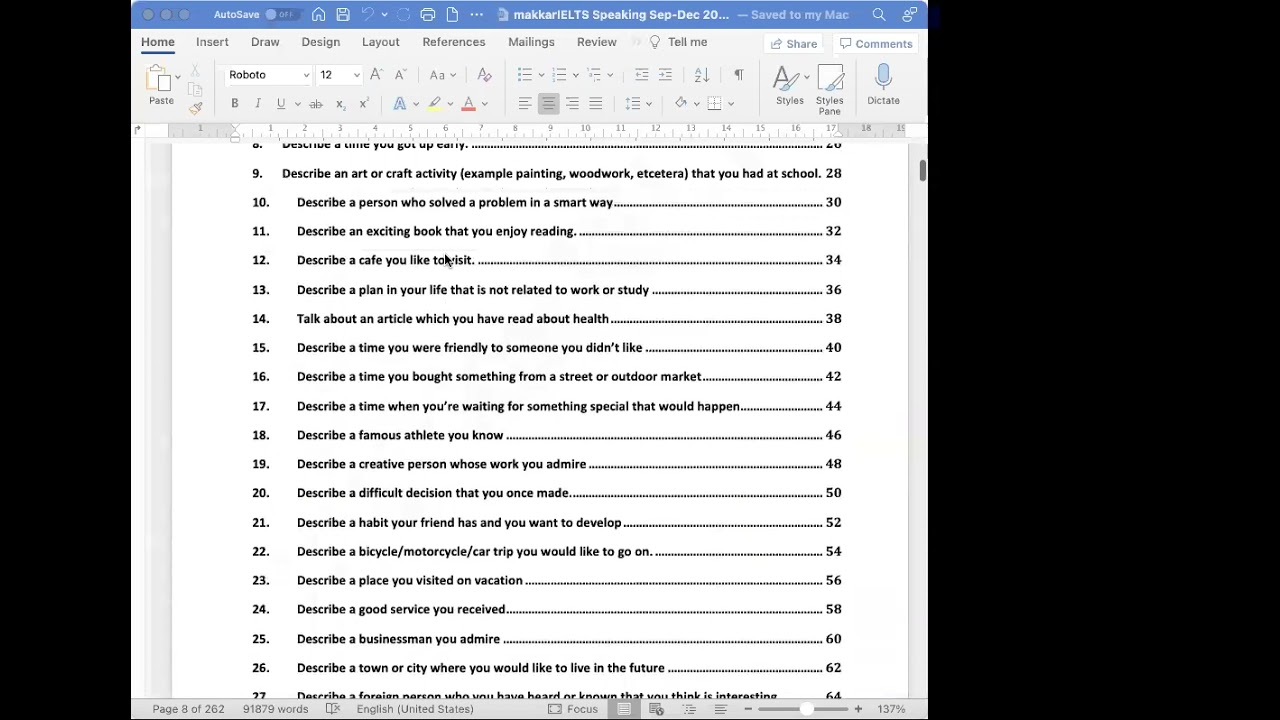Decrease the font size
Viewport: 1280px width, 720px height.
click(x=400, y=75)
